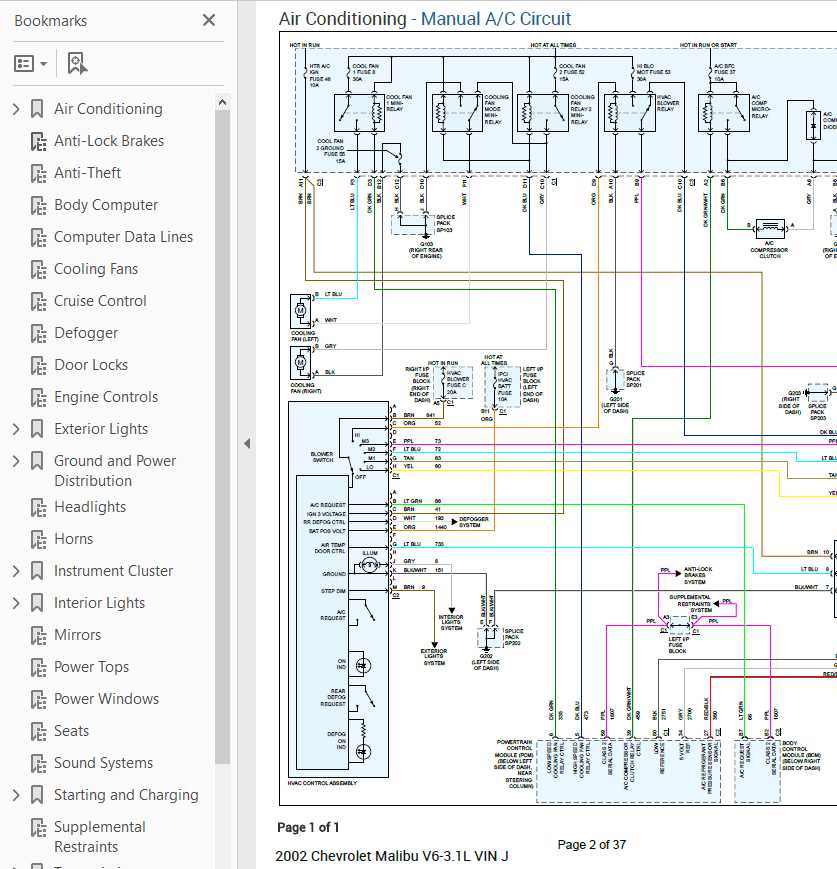Click the Engine Controls bookmark icon
Image resolution: width=837 pixels, height=869 pixels.
tap(38, 397)
